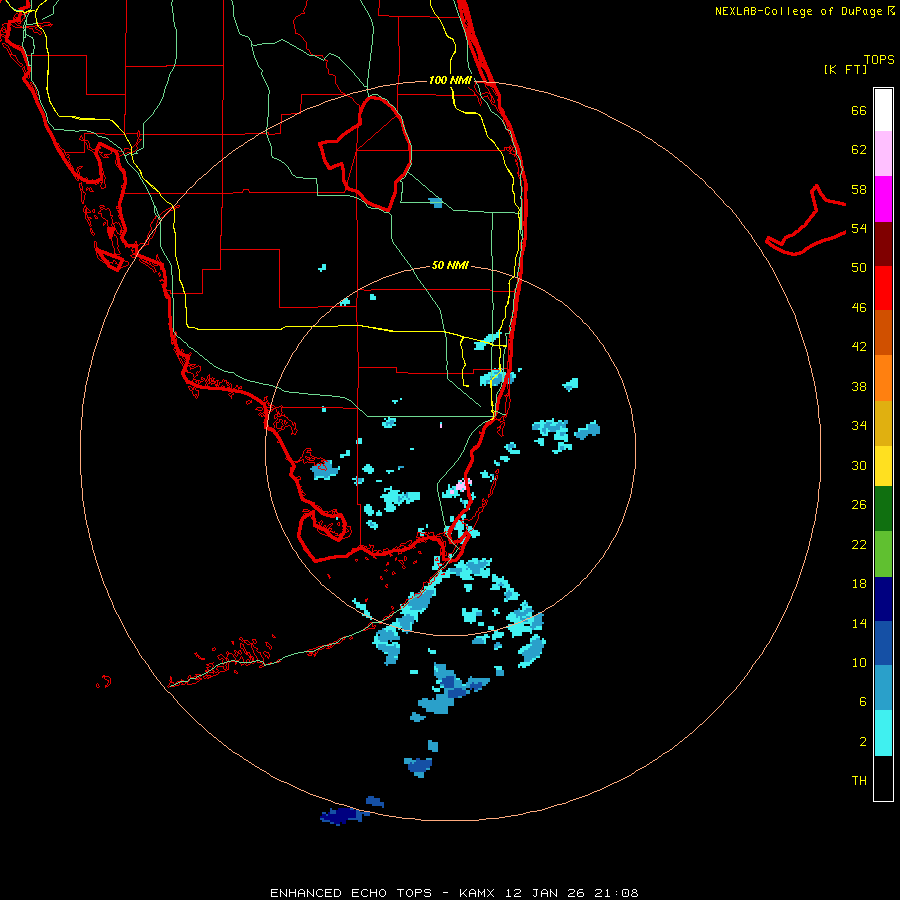Click the 100 NMI range ring label
900x900 pixels.
point(451,80)
